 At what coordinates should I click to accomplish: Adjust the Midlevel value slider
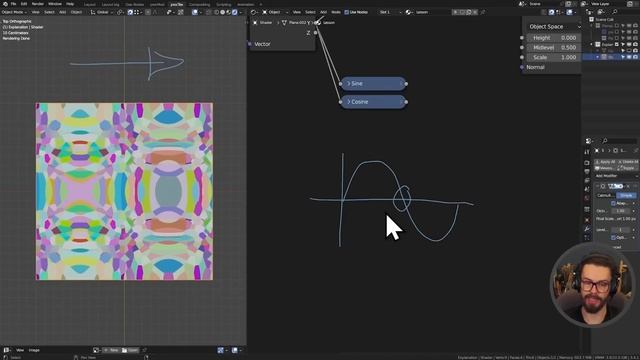(554, 48)
